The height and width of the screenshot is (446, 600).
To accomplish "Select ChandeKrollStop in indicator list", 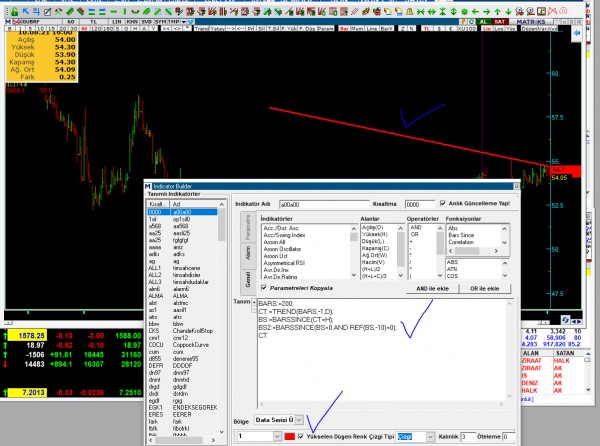I will [183, 331].
